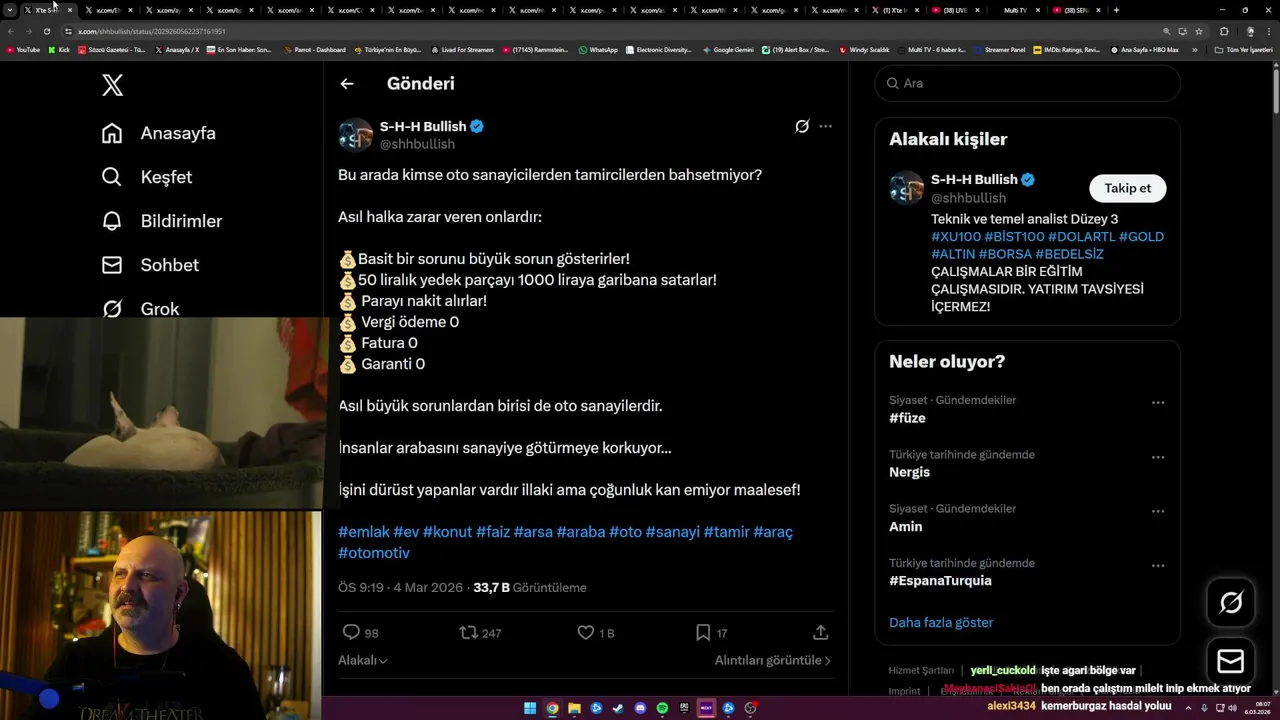
Task: Bookmark this page with the star icon
Action: pos(1199,31)
